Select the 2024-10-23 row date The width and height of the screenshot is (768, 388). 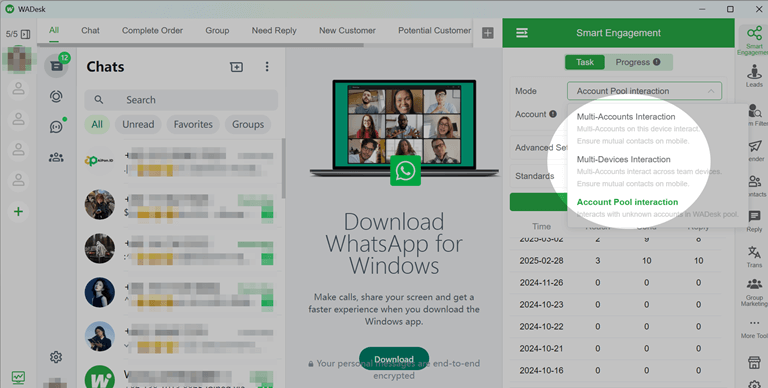[x=541, y=305]
